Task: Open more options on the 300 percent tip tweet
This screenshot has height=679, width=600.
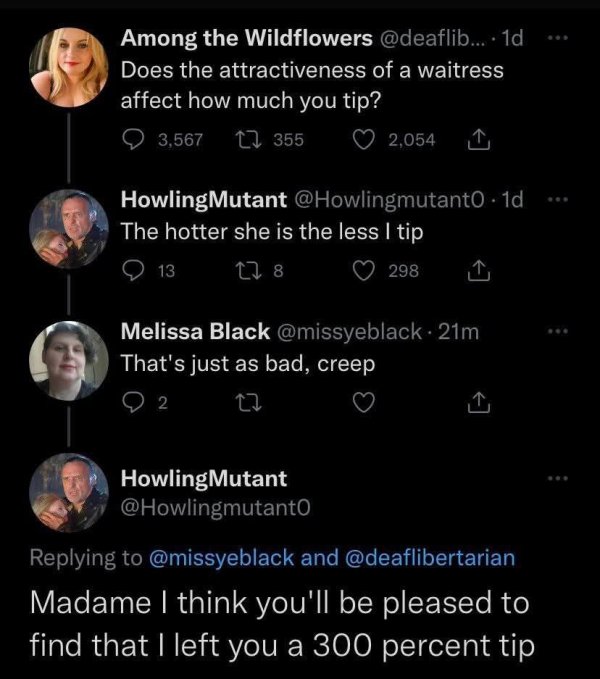Action: coord(561,478)
